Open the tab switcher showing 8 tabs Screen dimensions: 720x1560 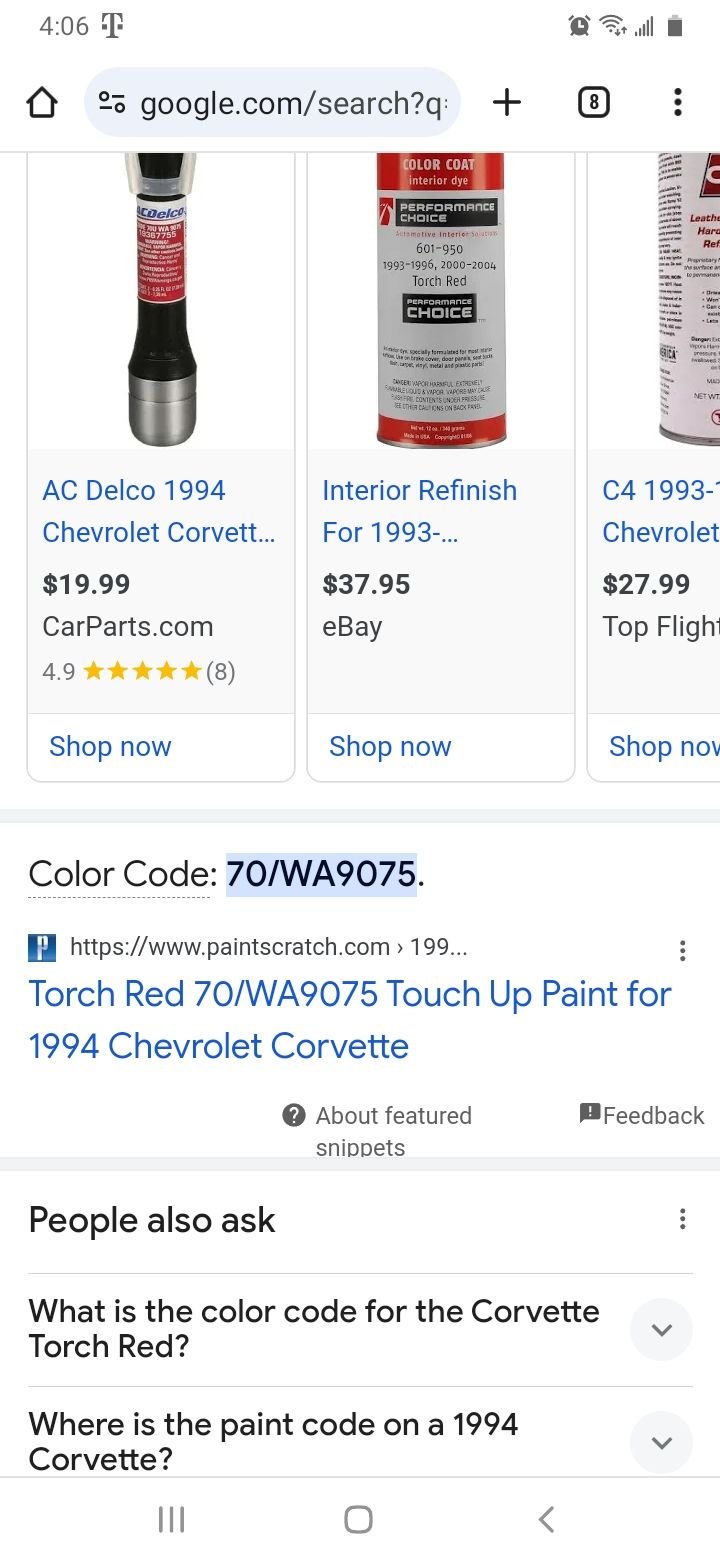[x=592, y=101]
